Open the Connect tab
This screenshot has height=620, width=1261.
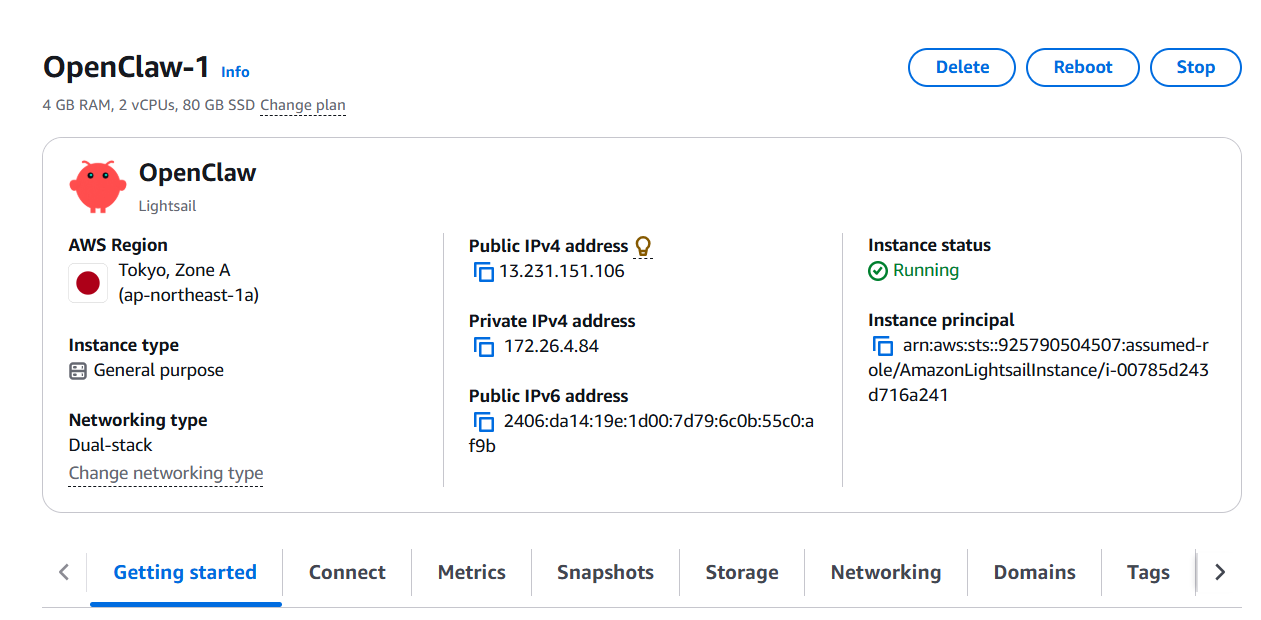tap(347, 573)
